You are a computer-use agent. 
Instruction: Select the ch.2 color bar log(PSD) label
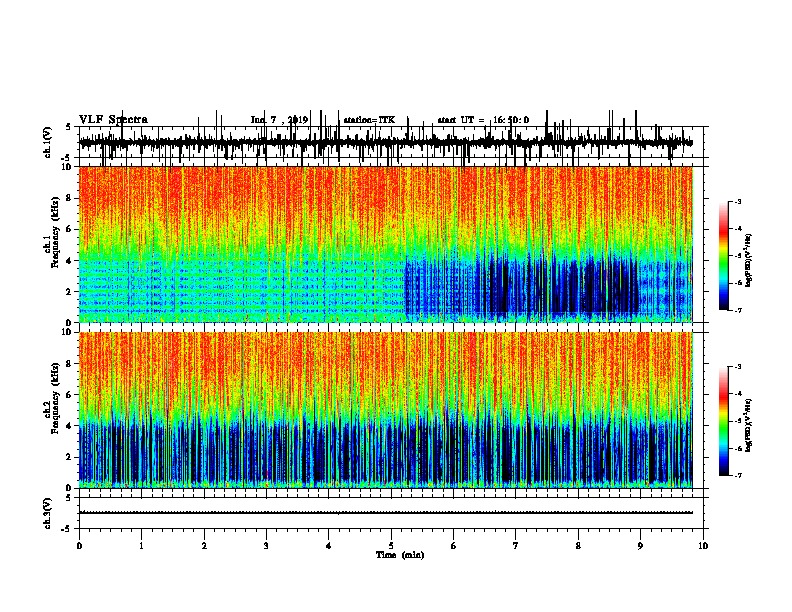[x=749, y=425]
